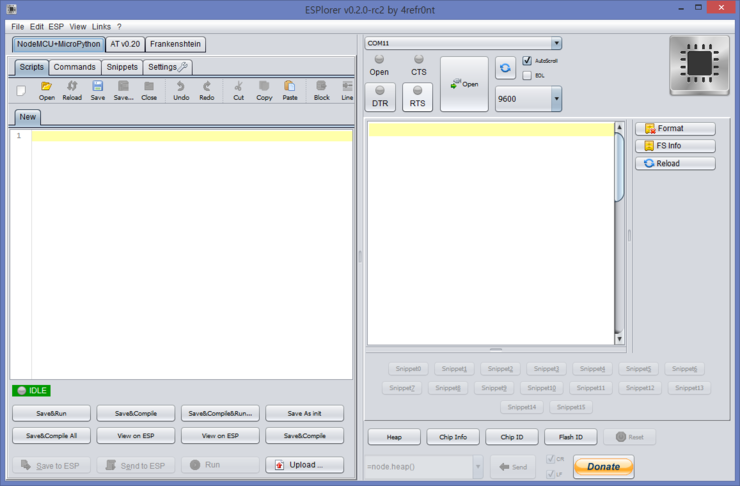Select the Scripts tab
The width and height of the screenshot is (740, 486).
(32, 67)
